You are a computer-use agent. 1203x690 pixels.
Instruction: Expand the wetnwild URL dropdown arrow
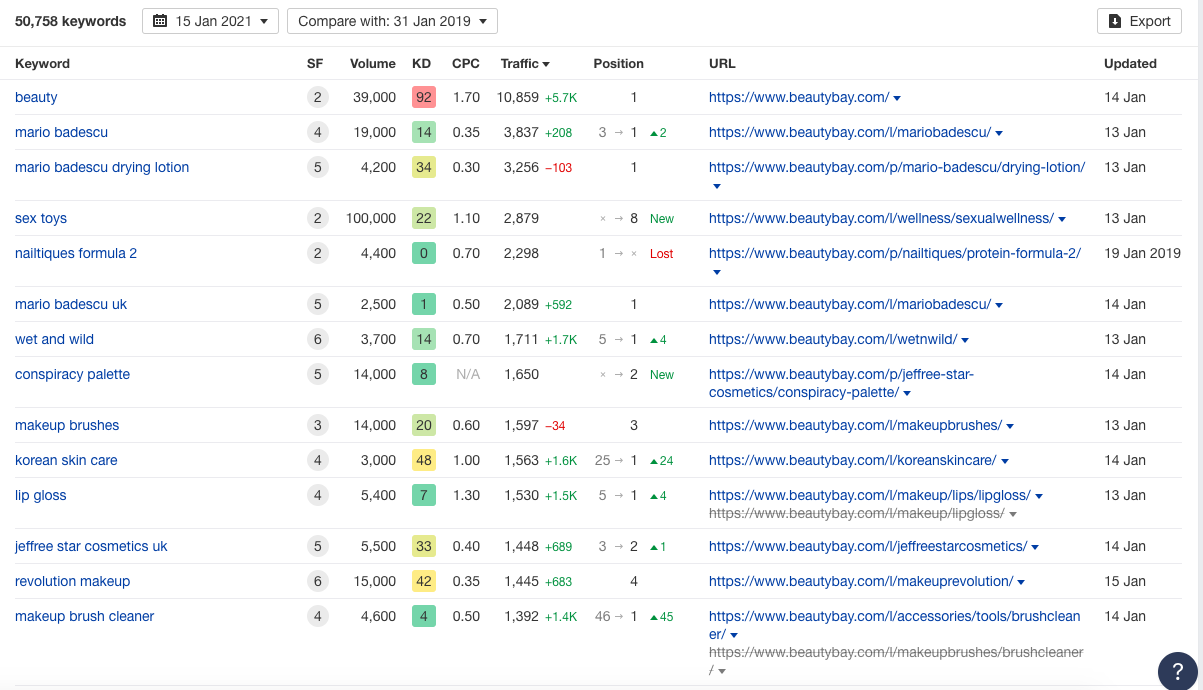point(965,340)
